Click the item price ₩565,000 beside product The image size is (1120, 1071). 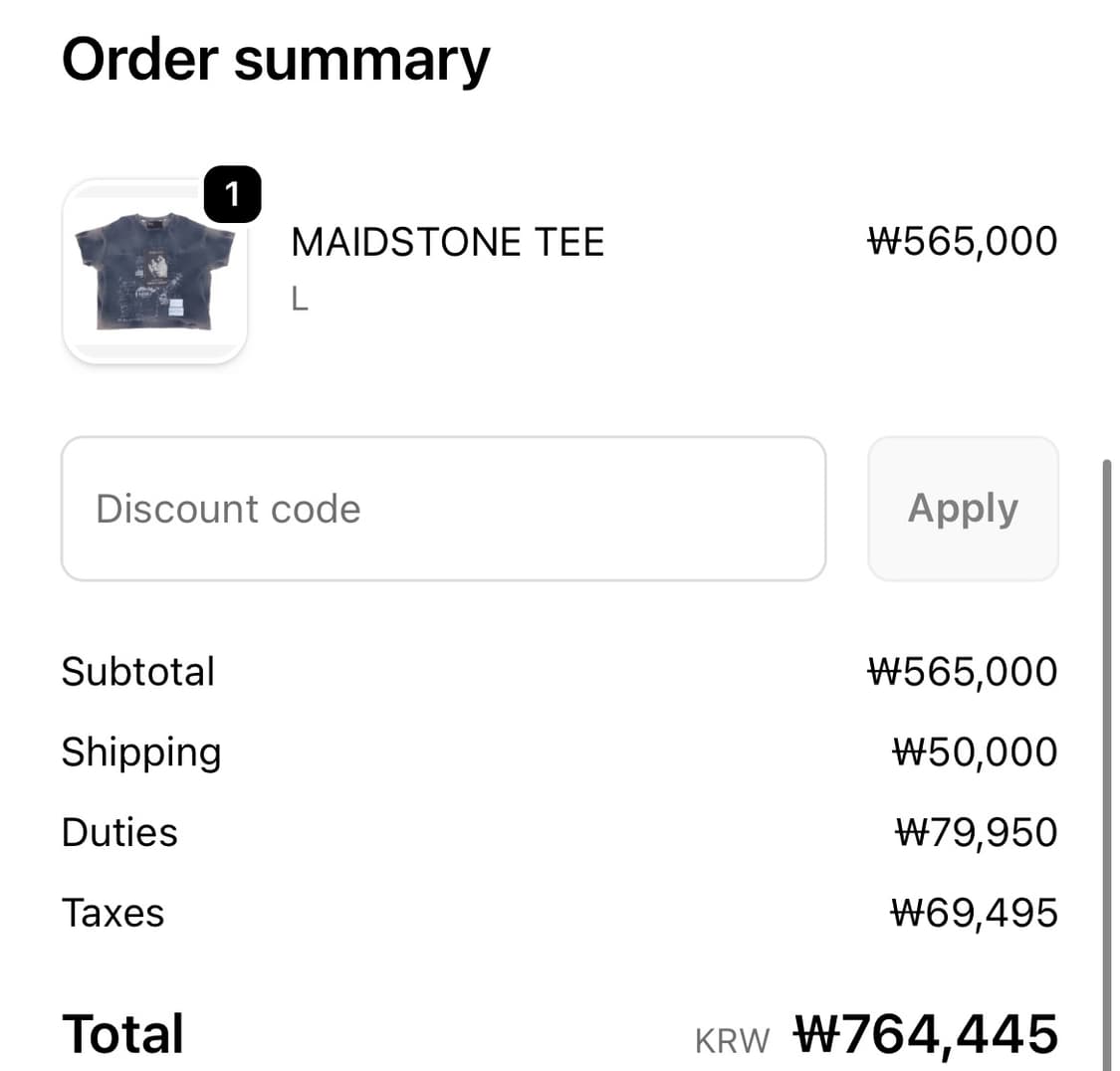962,242
